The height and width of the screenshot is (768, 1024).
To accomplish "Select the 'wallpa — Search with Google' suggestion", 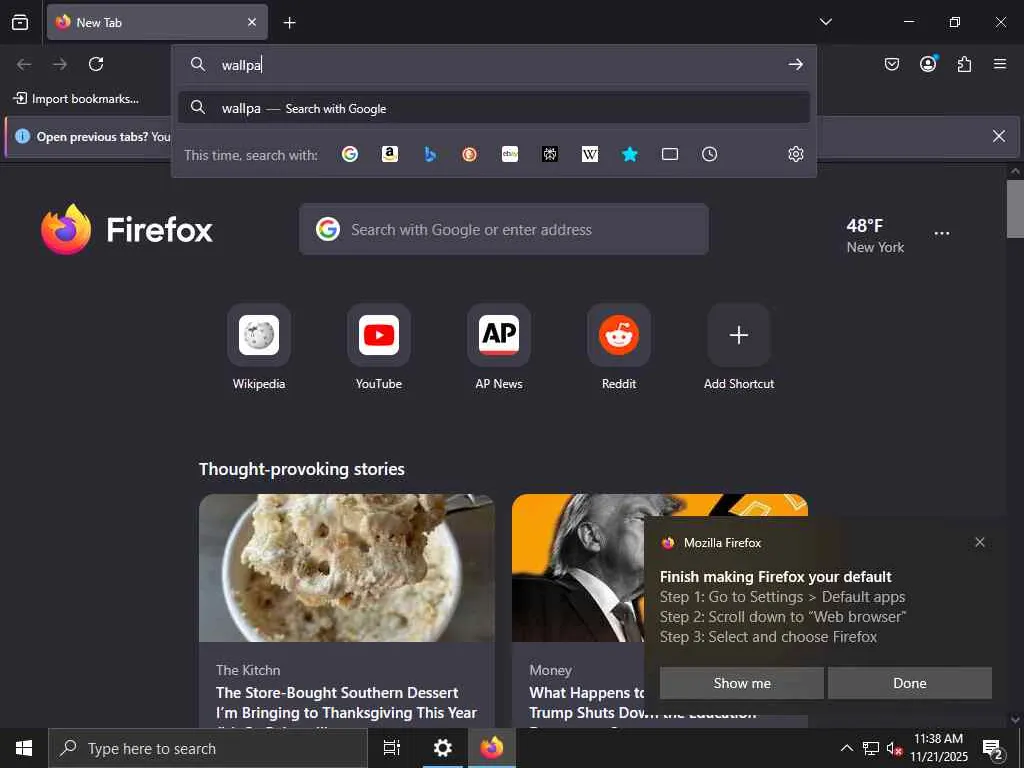I will (x=494, y=108).
